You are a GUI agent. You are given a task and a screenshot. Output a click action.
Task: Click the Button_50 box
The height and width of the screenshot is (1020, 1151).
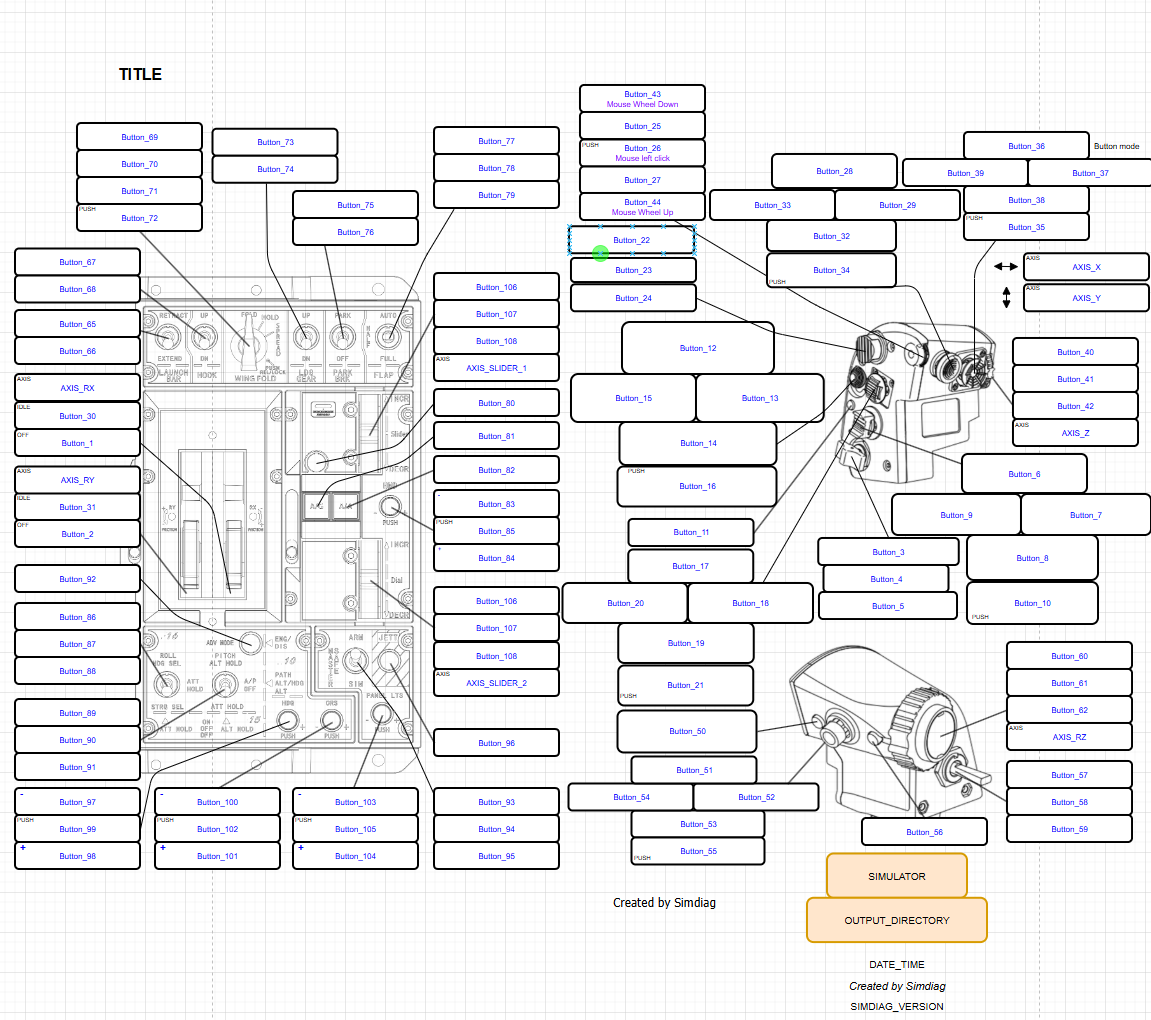[x=687, y=732]
